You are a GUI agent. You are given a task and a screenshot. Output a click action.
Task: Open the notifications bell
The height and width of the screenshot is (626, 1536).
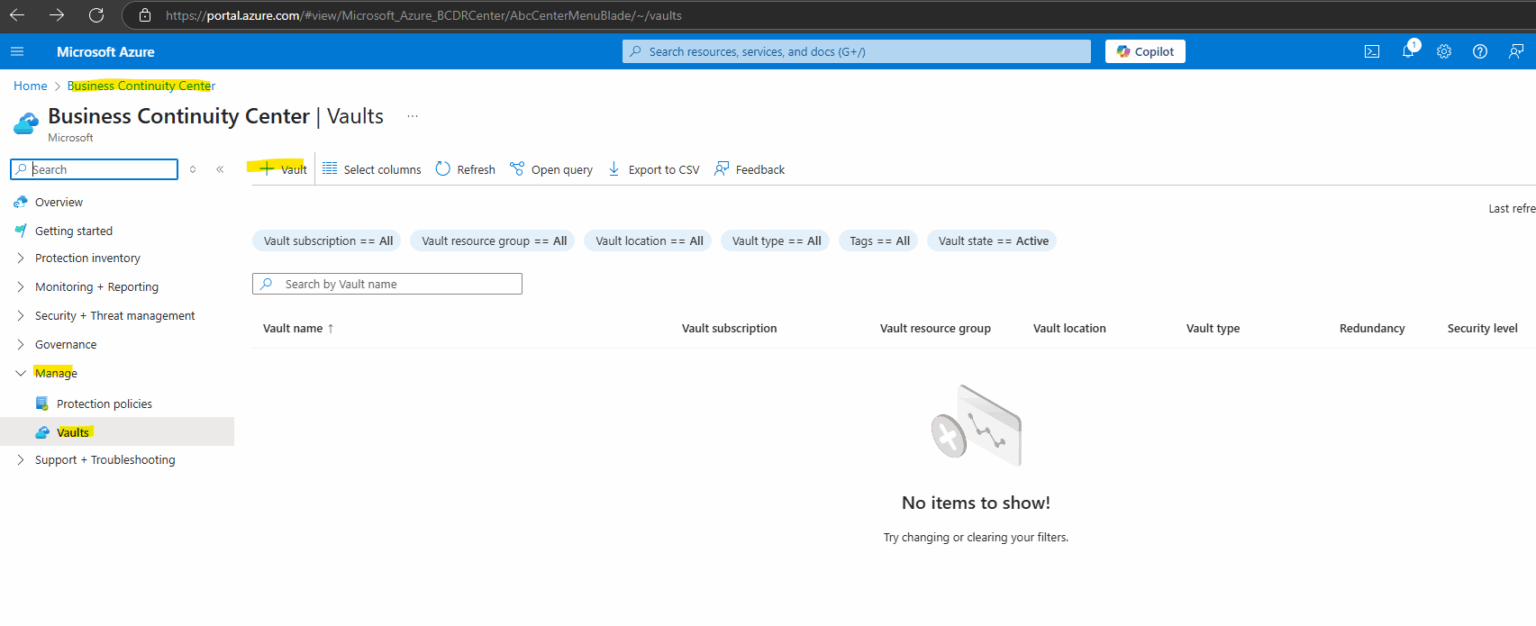click(x=1407, y=51)
